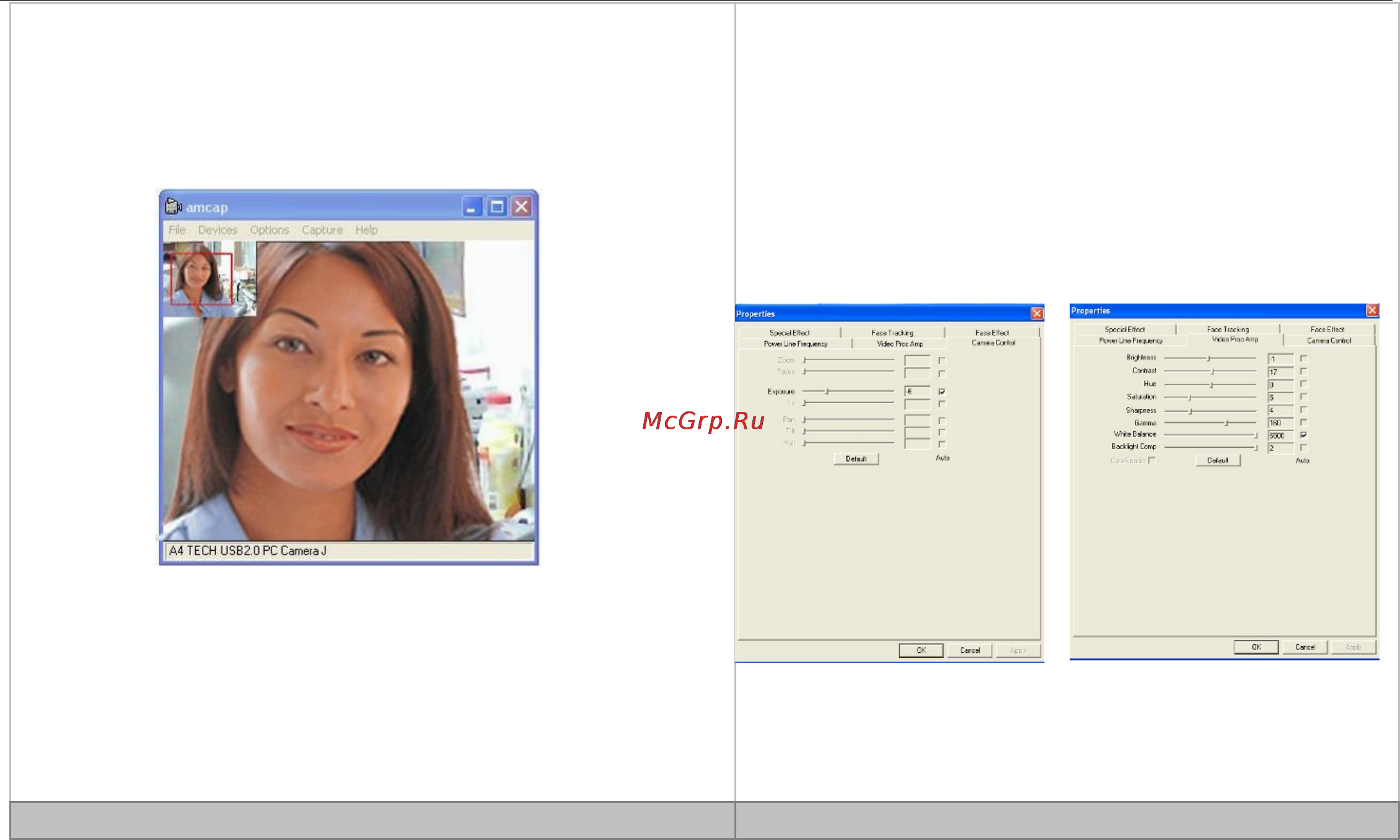
Task: Click the Sharpness slider handle
Action: [x=1191, y=411]
